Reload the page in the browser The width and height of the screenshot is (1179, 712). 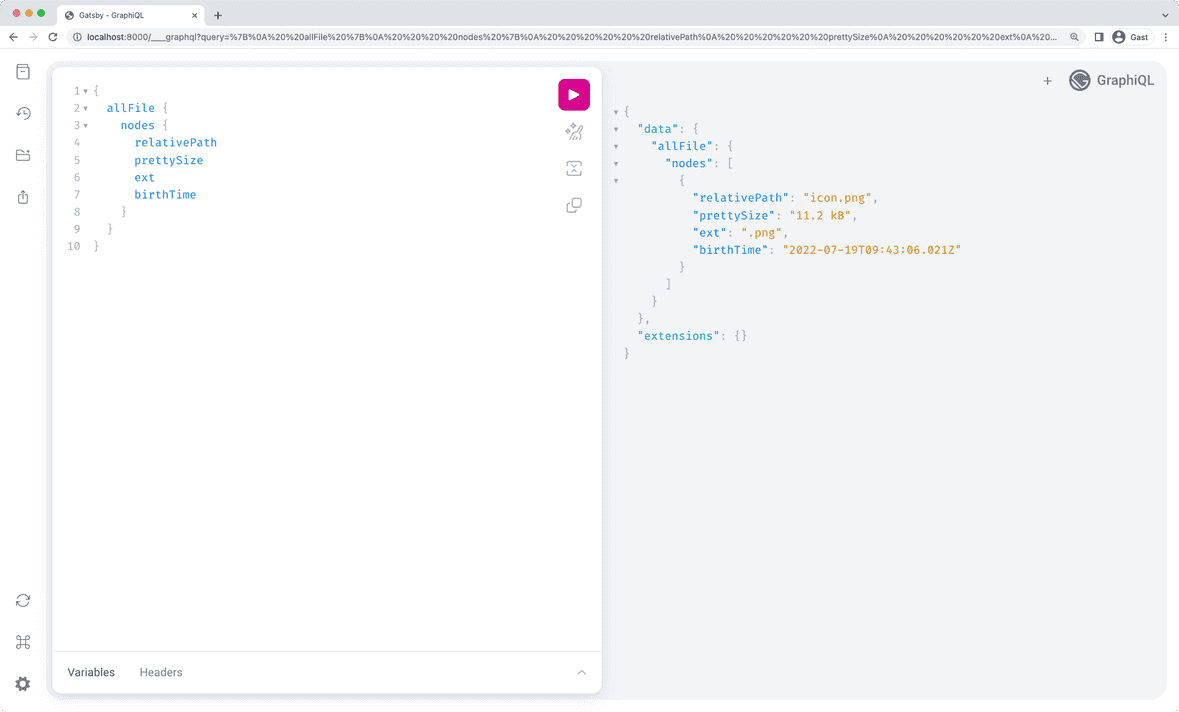(52, 37)
